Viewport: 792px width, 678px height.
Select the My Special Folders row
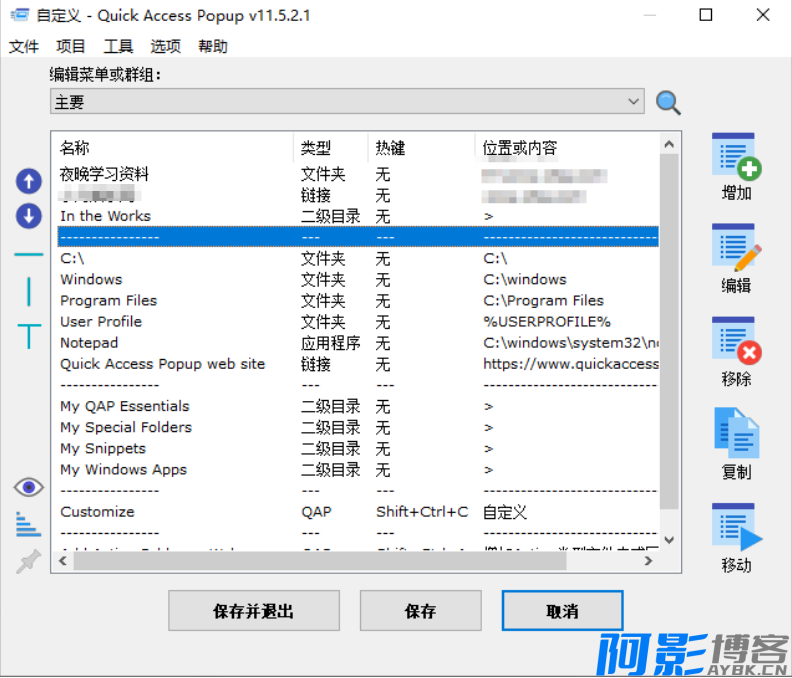(358, 427)
